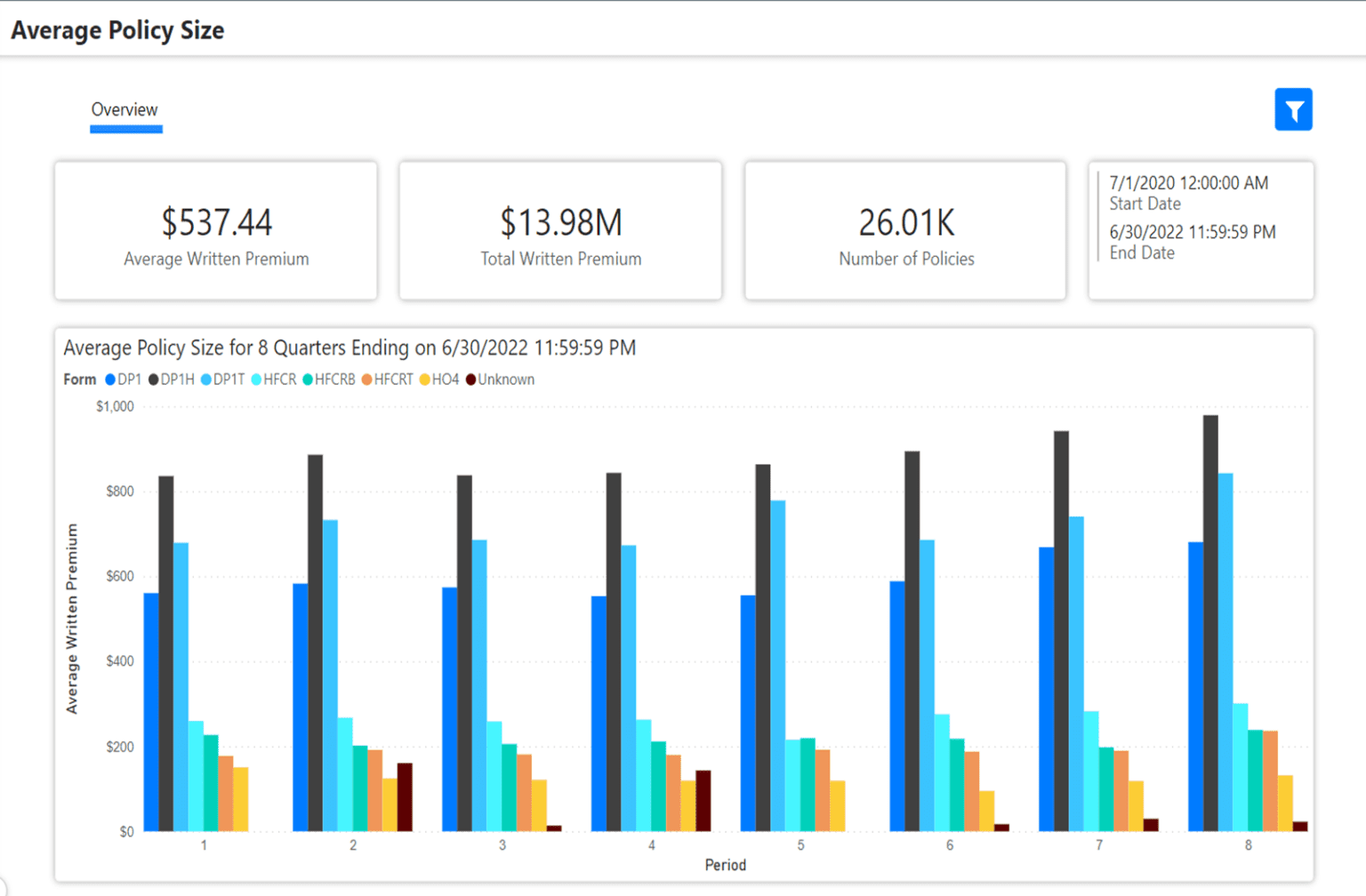
Task: Select the DP1H bar in period 3
Action: pos(464,653)
